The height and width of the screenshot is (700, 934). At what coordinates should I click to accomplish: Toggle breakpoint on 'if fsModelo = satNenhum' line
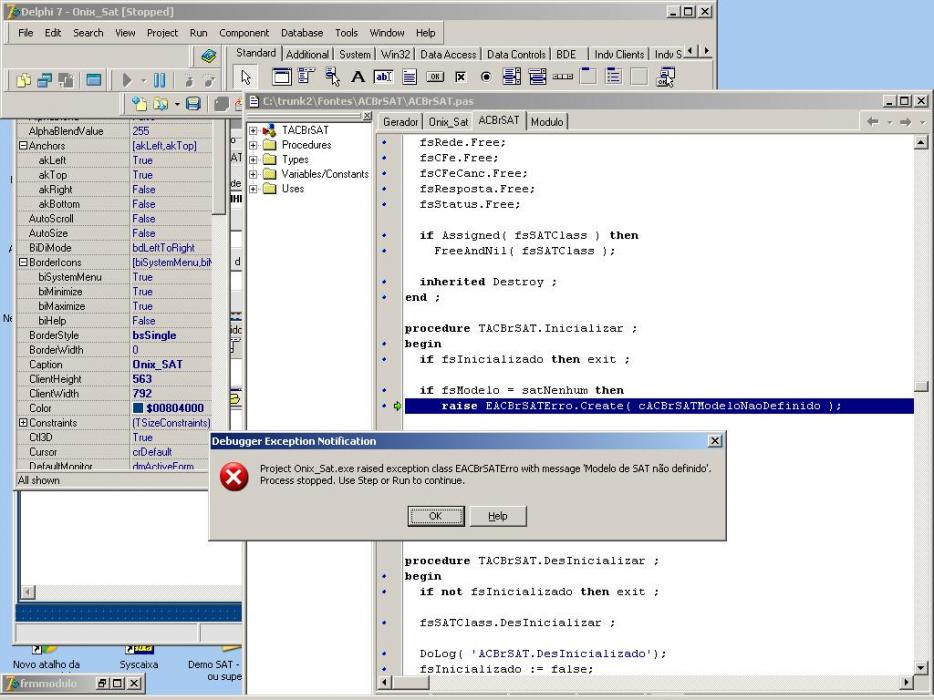pyautogui.click(x=384, y=390)
